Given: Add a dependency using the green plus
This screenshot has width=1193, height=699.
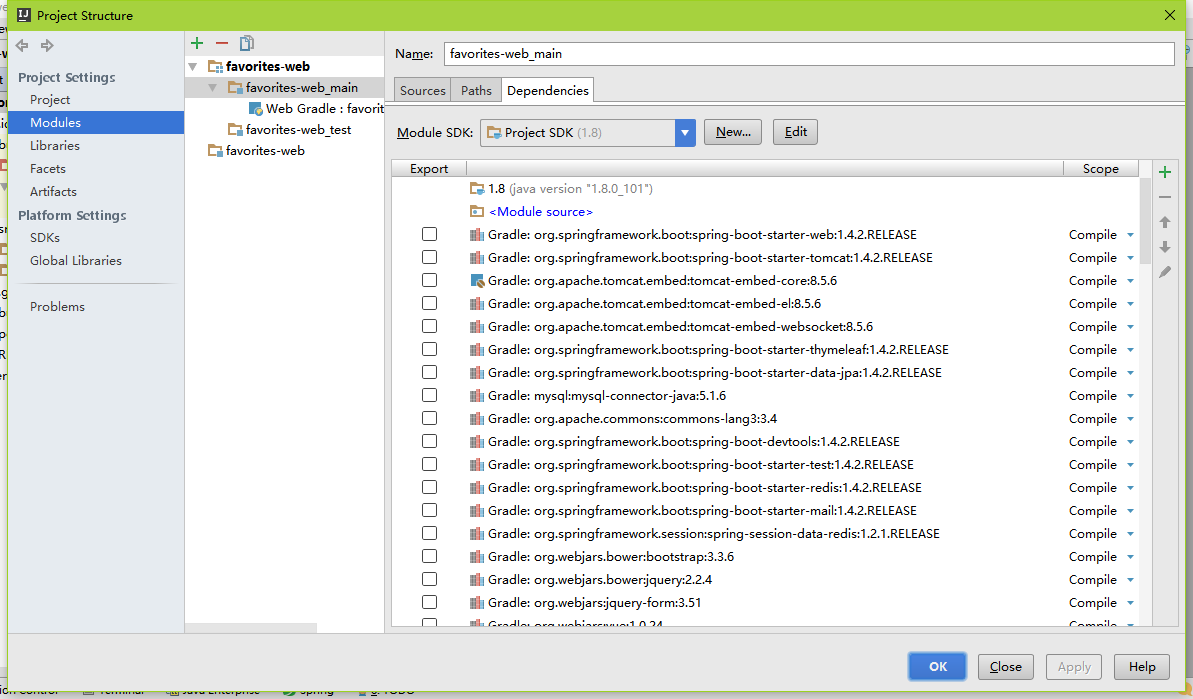Looking at the screenshot, I should coord(1165,172).
